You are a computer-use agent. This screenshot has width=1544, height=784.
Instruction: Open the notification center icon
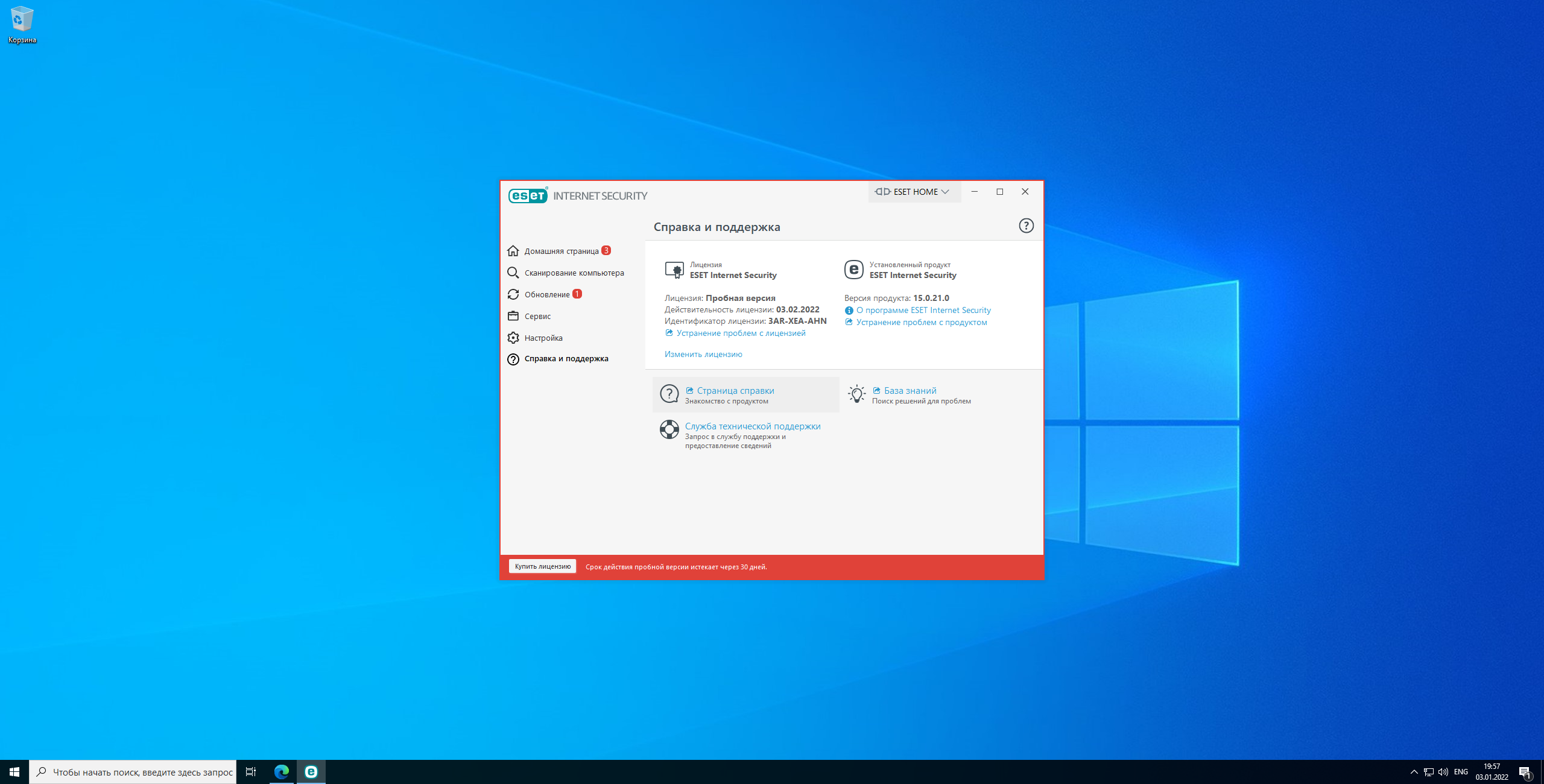click(1525, 772)
